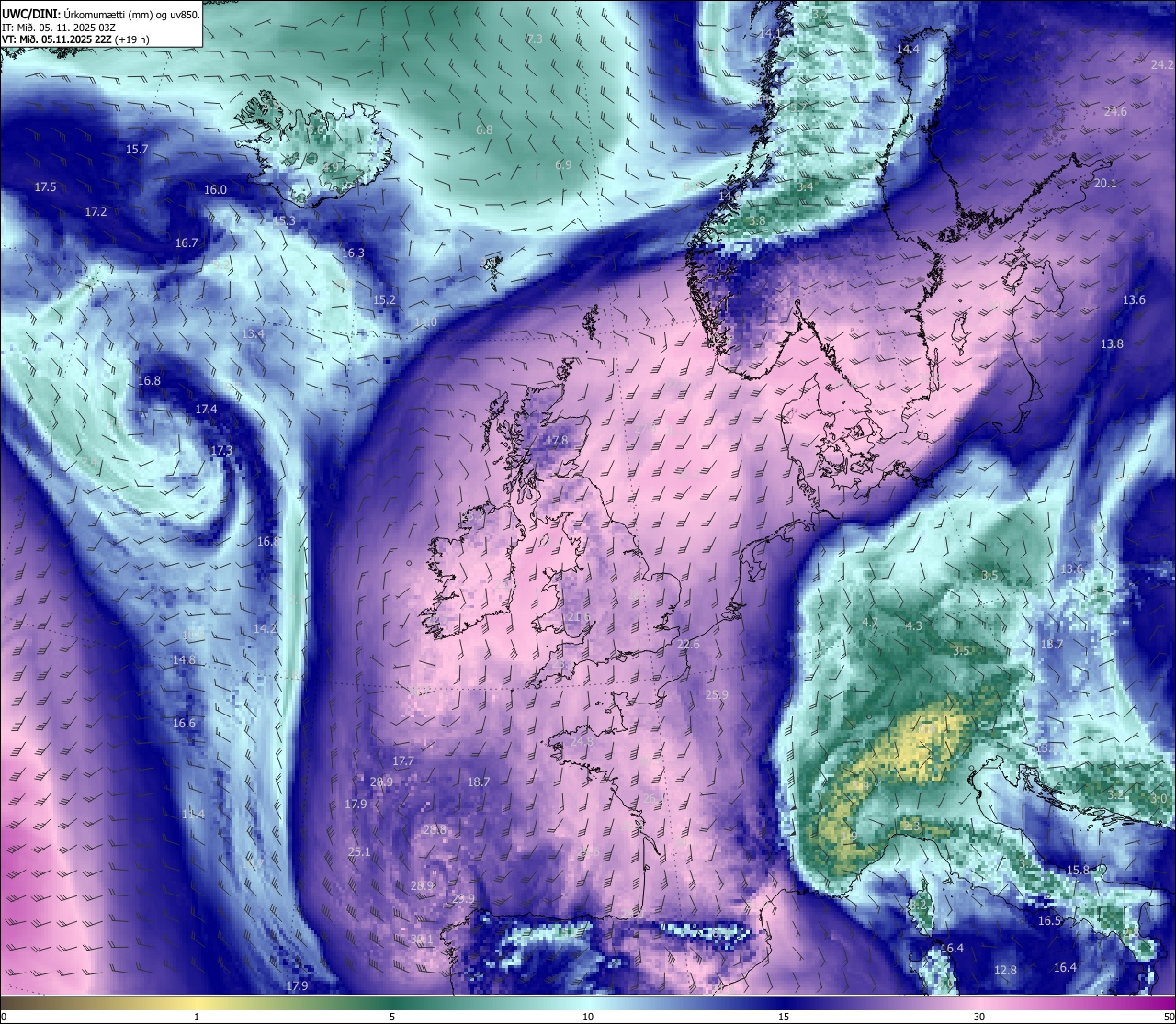This screenshot has width=1176, height=1024.
Task: Click the 16.5 value west of Italy
Action: tap(1049, 920)
